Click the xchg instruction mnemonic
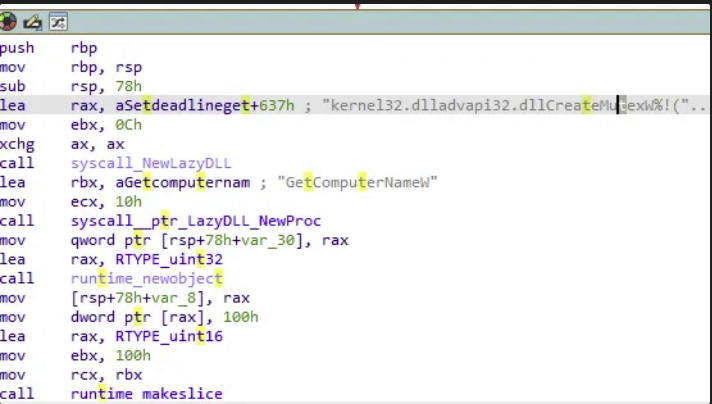The image size is (712, 404). [18, 144]
